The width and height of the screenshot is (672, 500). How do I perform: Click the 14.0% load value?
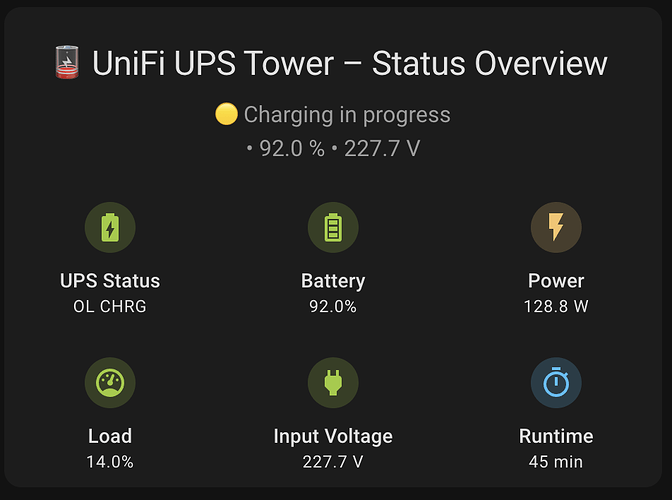point(110,461)
